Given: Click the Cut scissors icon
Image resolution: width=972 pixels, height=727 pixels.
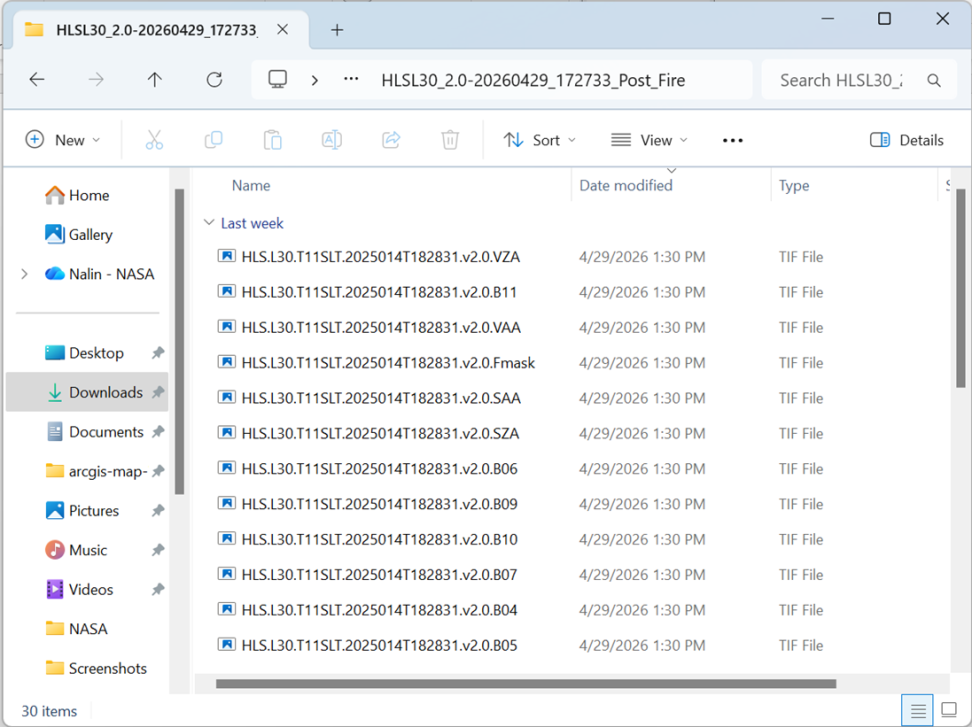Looking at the screenshot, I should 154,140.
